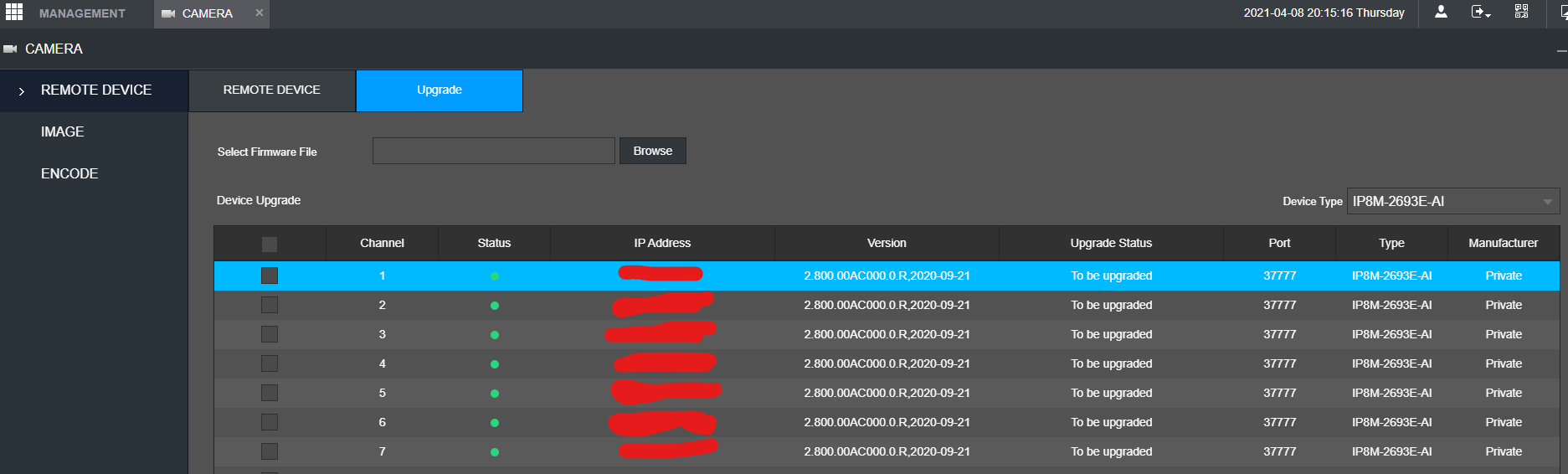Check the box for channel 6
The image size is (1568, 474).
pos(270,422)
